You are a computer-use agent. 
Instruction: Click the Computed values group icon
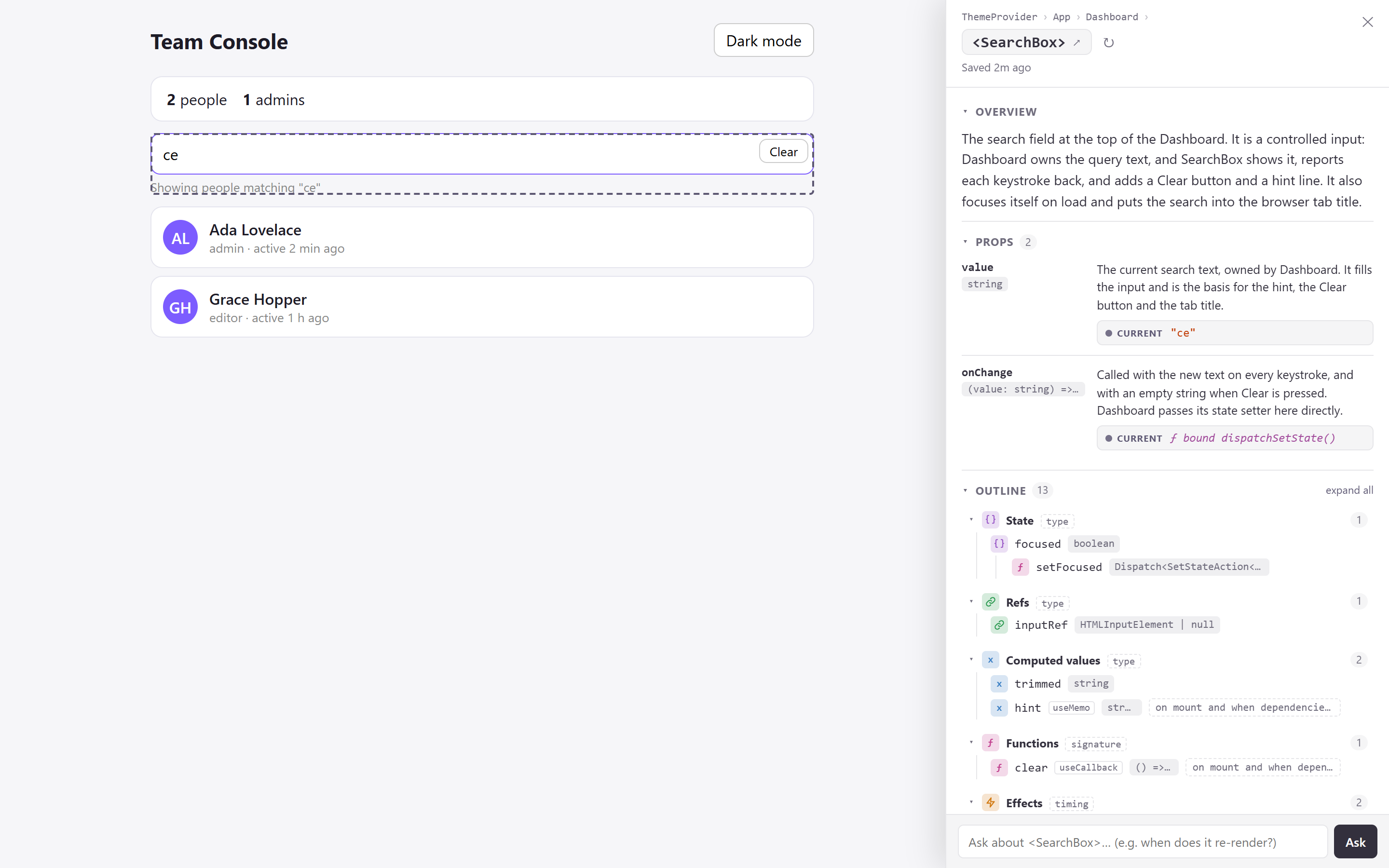click(990, 660)
